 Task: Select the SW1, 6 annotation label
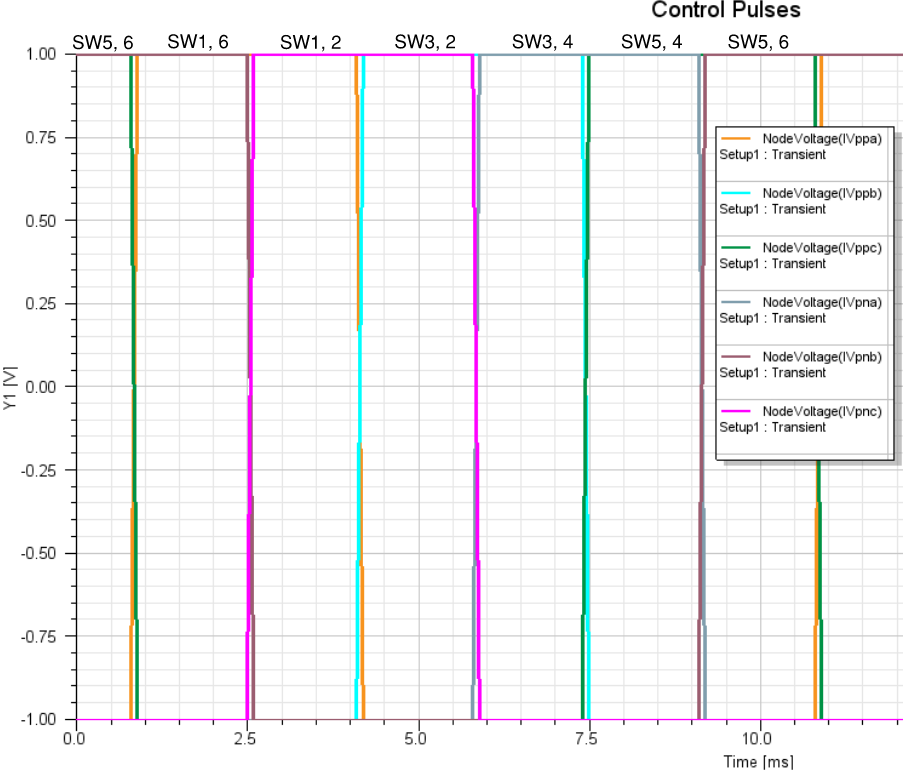pos(197,43)
